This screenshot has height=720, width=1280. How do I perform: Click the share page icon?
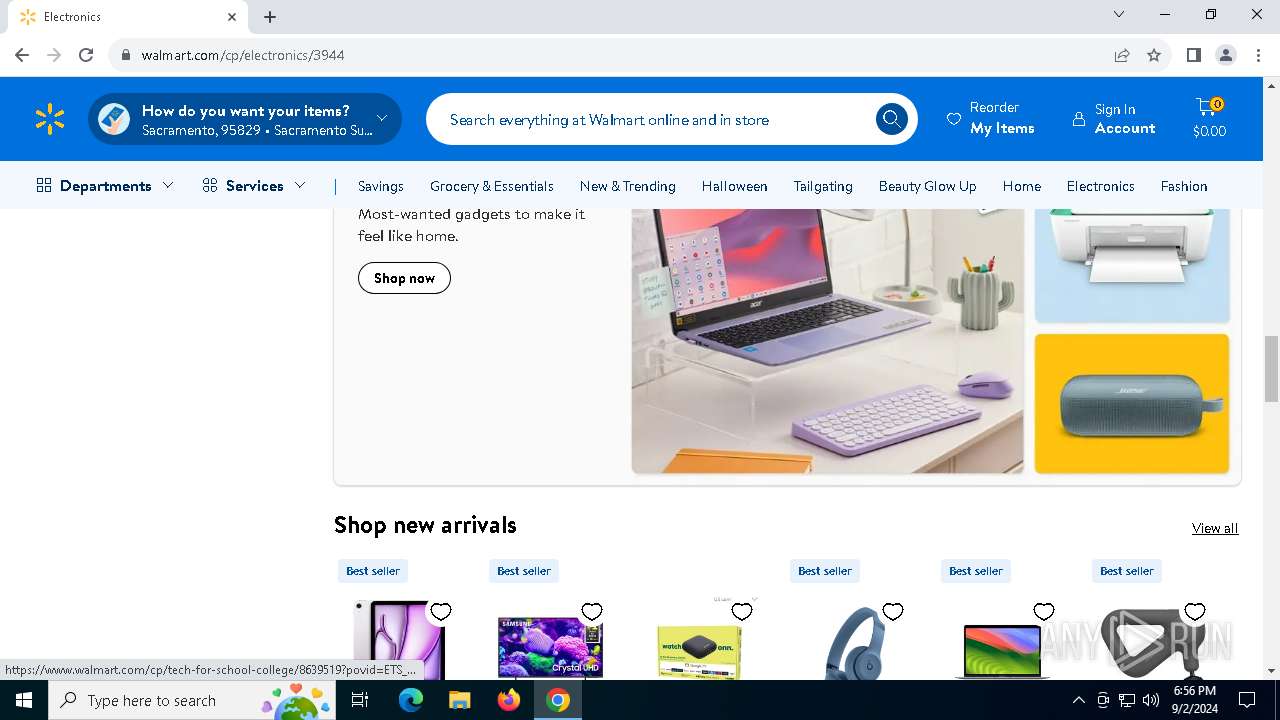[1122, 55]
